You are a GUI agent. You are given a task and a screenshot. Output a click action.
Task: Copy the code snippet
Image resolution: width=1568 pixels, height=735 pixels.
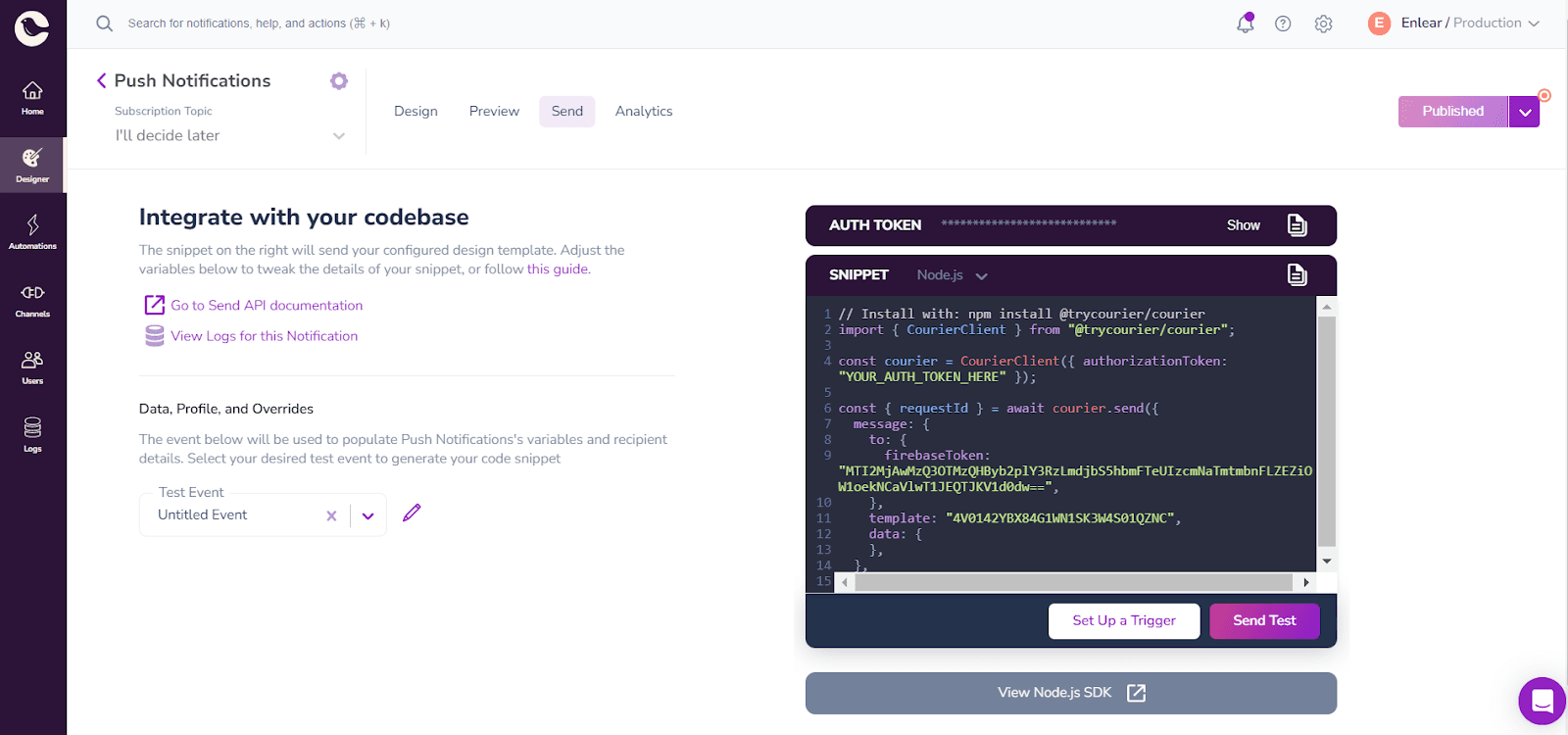click(x=1297, y=275)
